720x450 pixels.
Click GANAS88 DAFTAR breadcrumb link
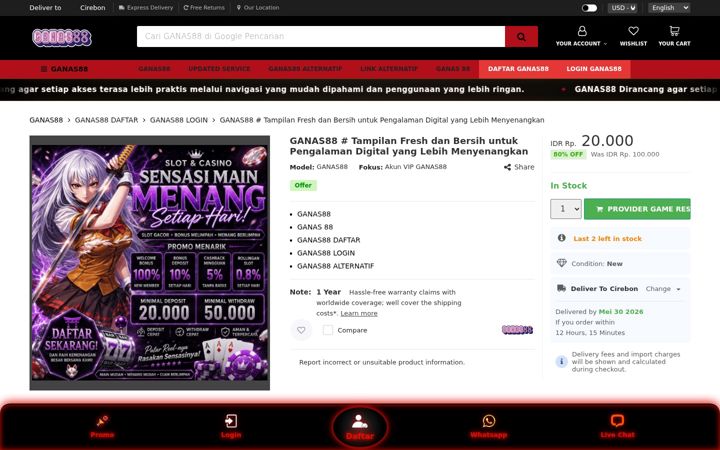106,120
